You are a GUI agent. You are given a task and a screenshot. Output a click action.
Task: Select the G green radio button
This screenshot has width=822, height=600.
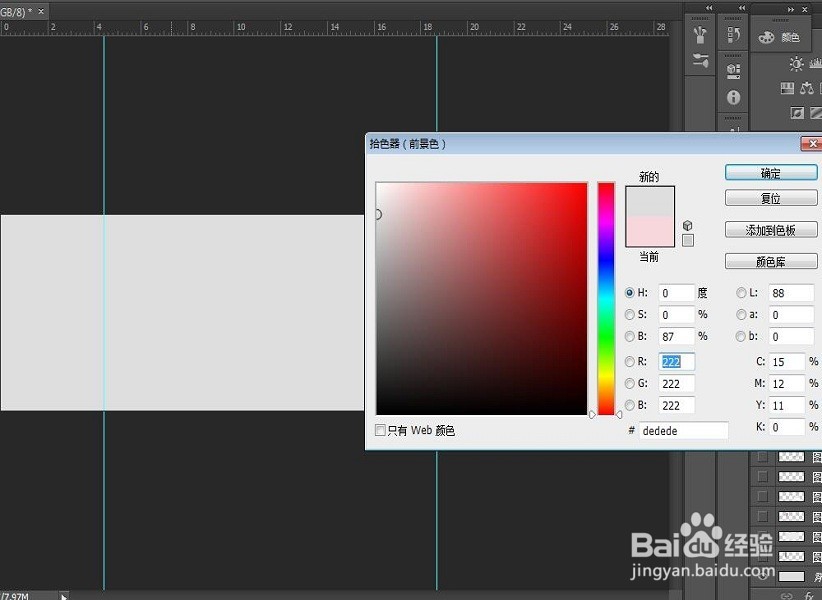(630, 384)
